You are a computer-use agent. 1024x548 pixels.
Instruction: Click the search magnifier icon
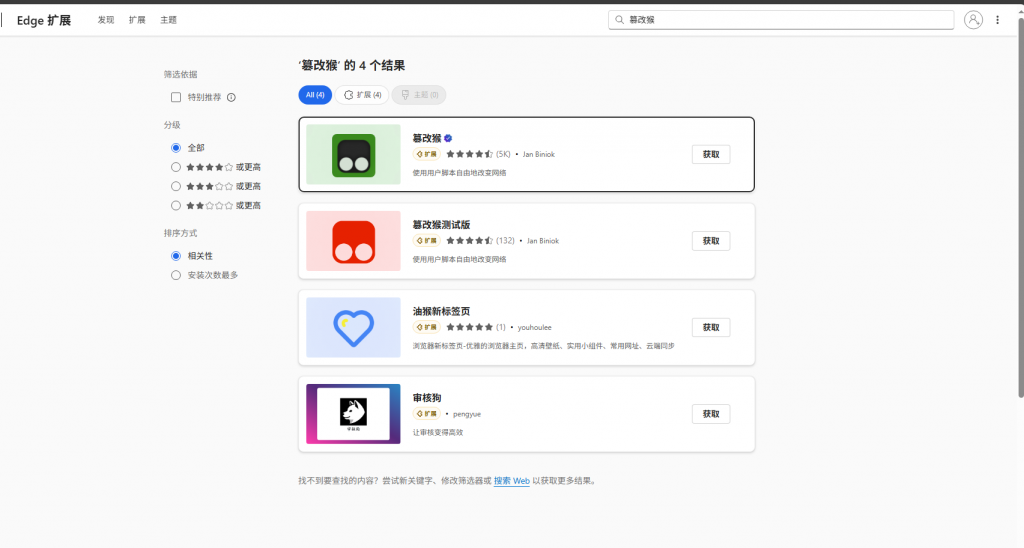pos(619,20)
